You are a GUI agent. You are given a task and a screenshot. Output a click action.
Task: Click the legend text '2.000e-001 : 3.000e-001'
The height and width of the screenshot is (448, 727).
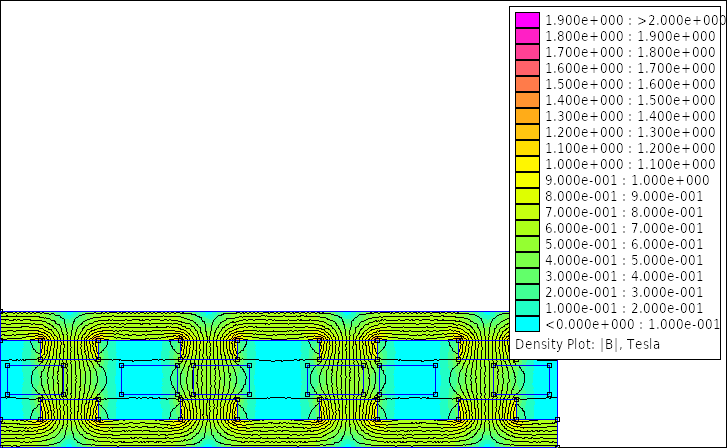(624, 292)
